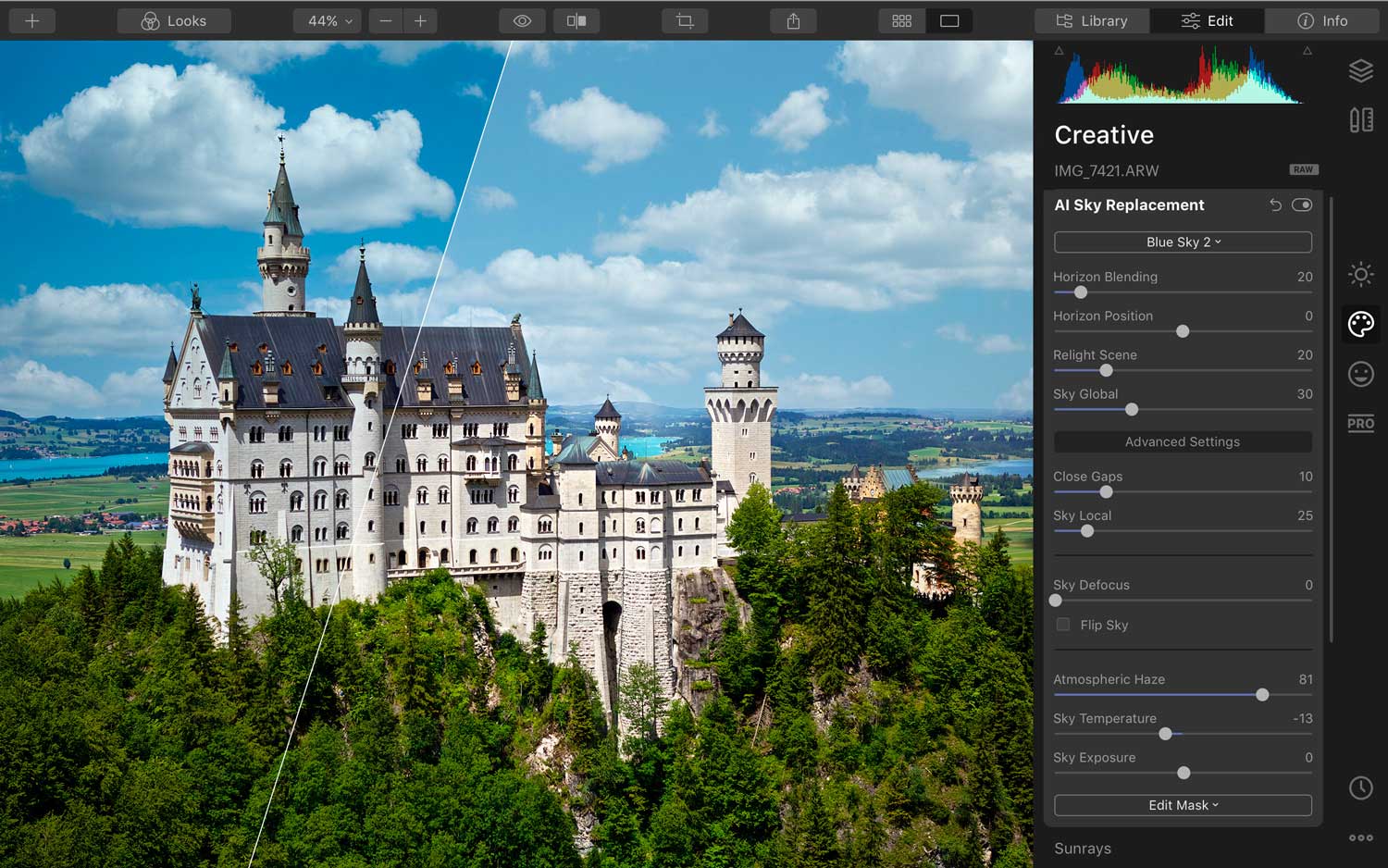Open the three-dots more options menu
The width and height of the screenshot is (1388, 868).
(x=1361, y=837)
